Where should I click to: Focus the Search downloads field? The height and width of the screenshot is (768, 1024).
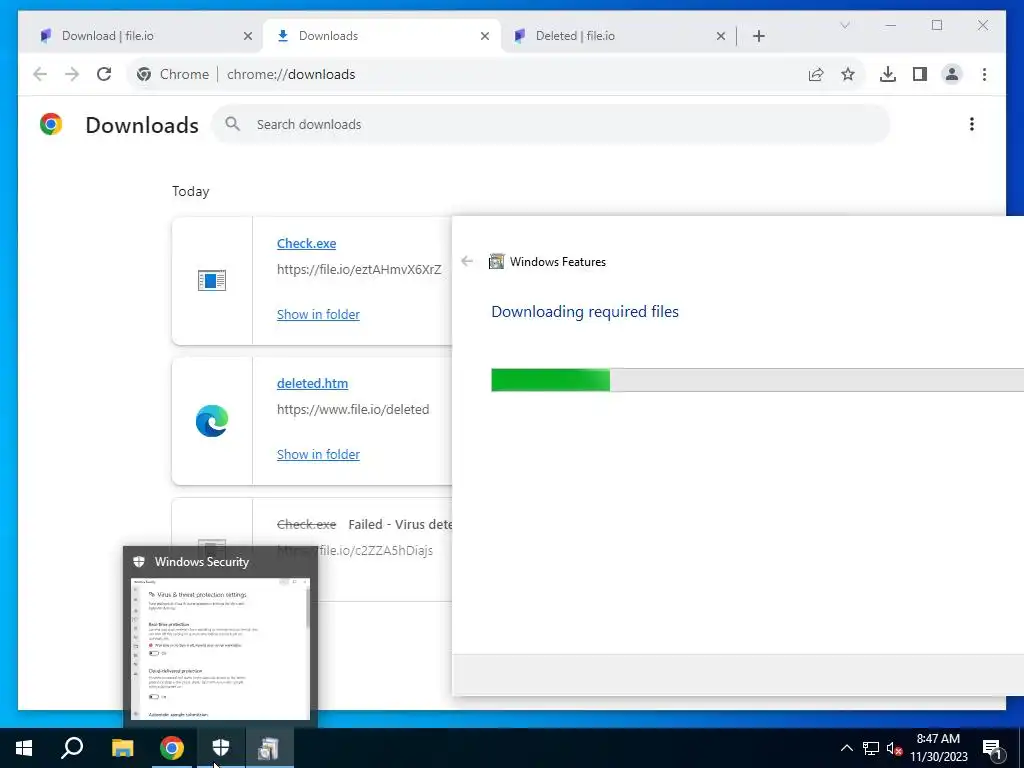(x=551, y=124)
